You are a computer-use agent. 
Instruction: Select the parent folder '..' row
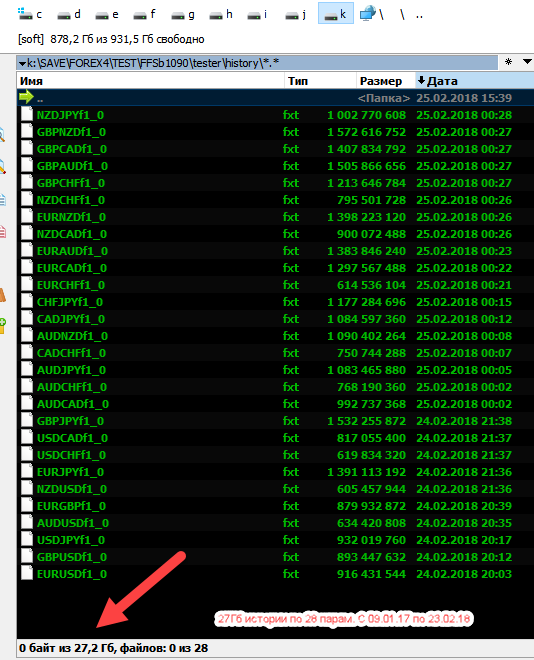(x=275, y=98)
